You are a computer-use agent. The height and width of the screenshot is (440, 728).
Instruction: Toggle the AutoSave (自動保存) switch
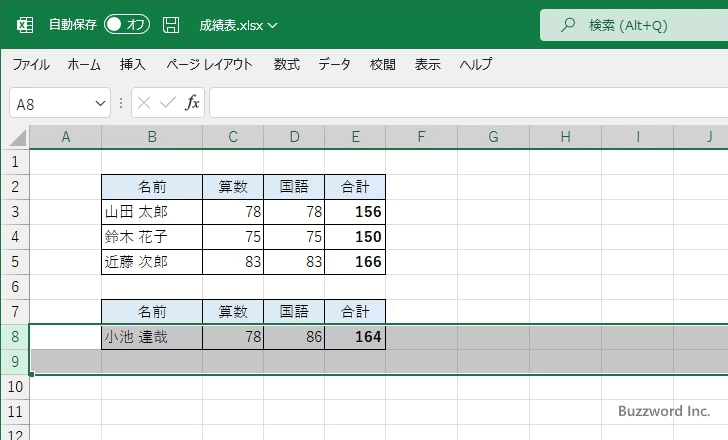[127, 25]
